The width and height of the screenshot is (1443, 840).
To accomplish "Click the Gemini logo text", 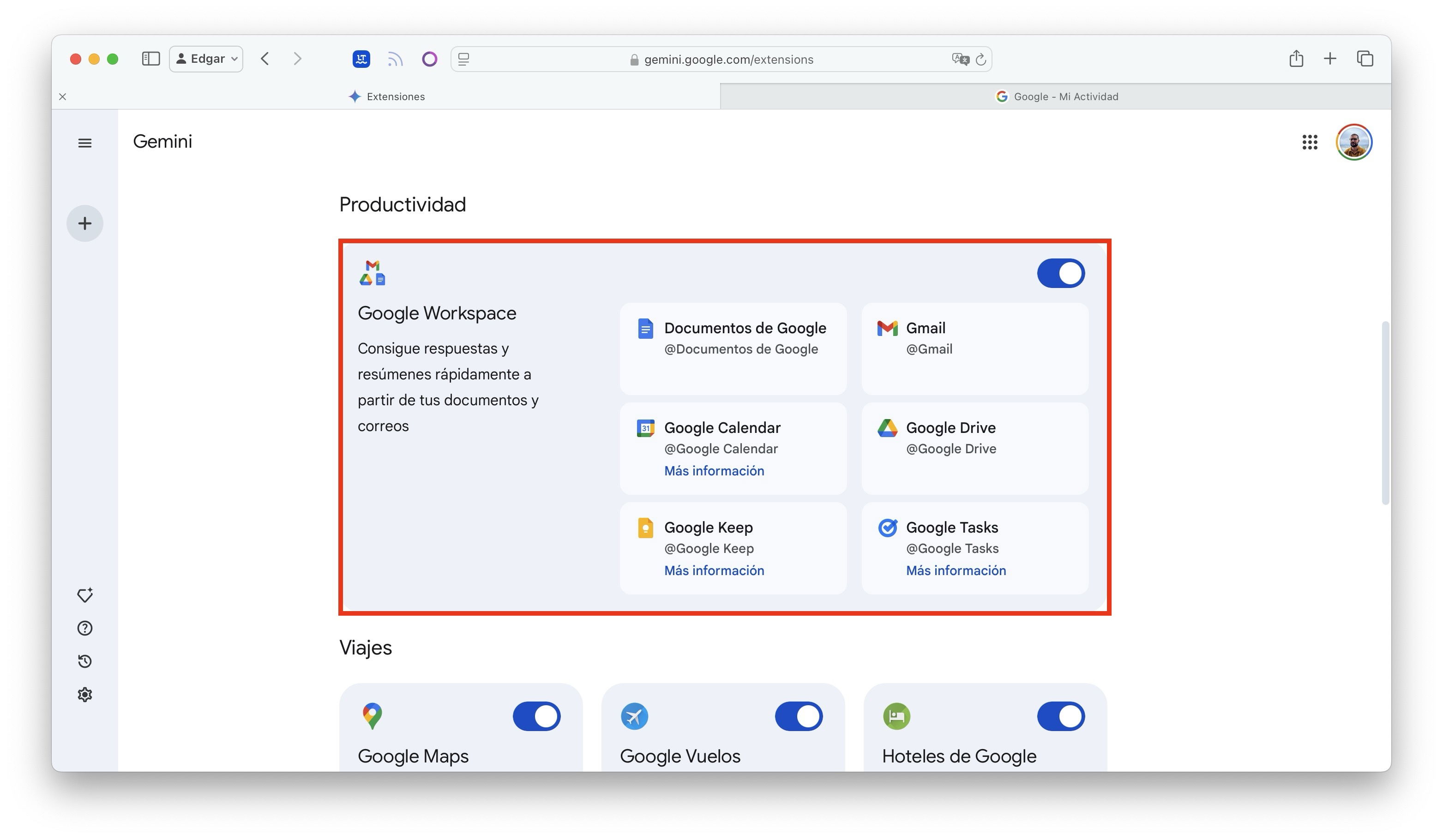I will [162, 141].
